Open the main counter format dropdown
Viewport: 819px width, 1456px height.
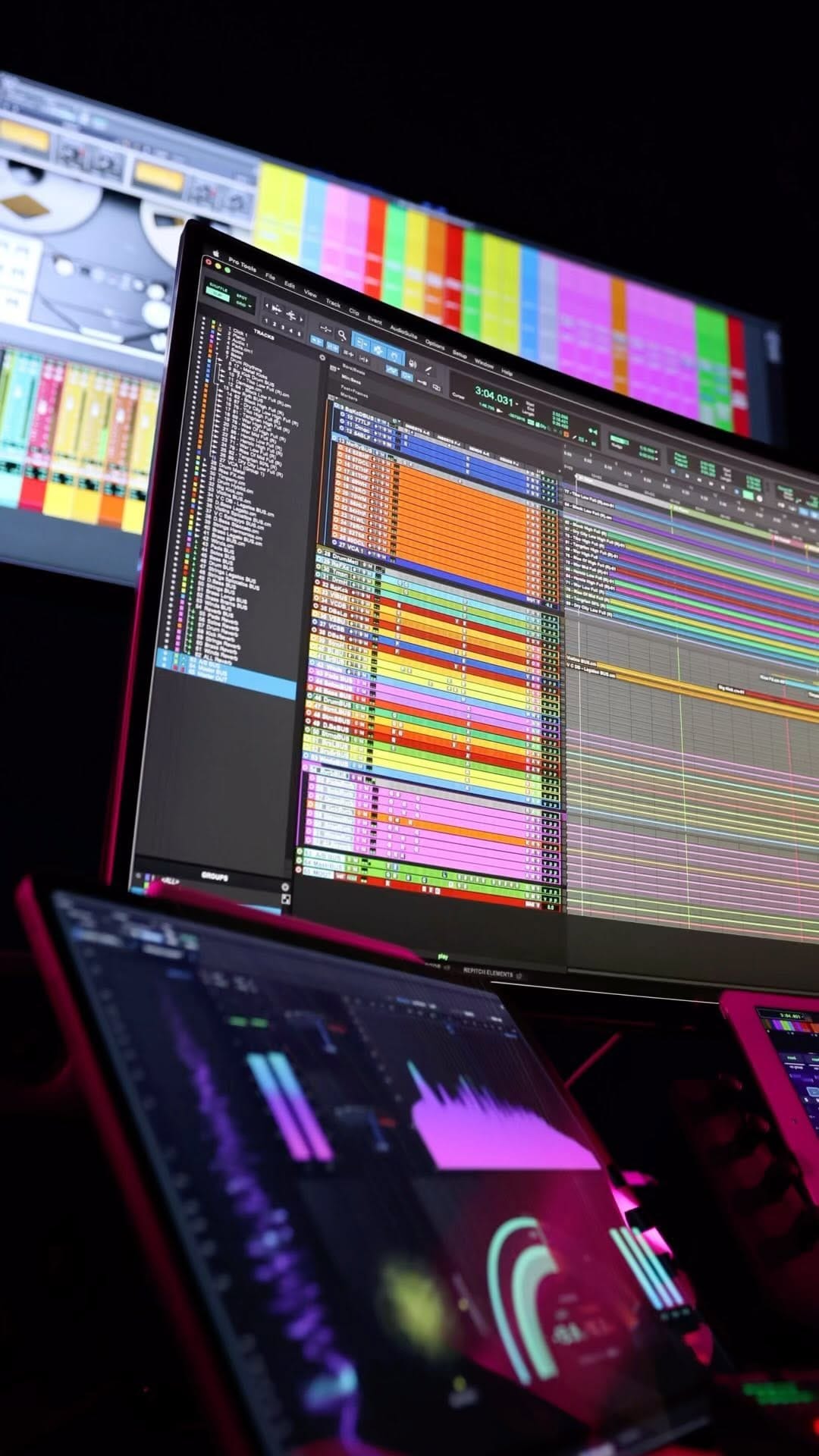pyautogui.click(x=517, y=403)
